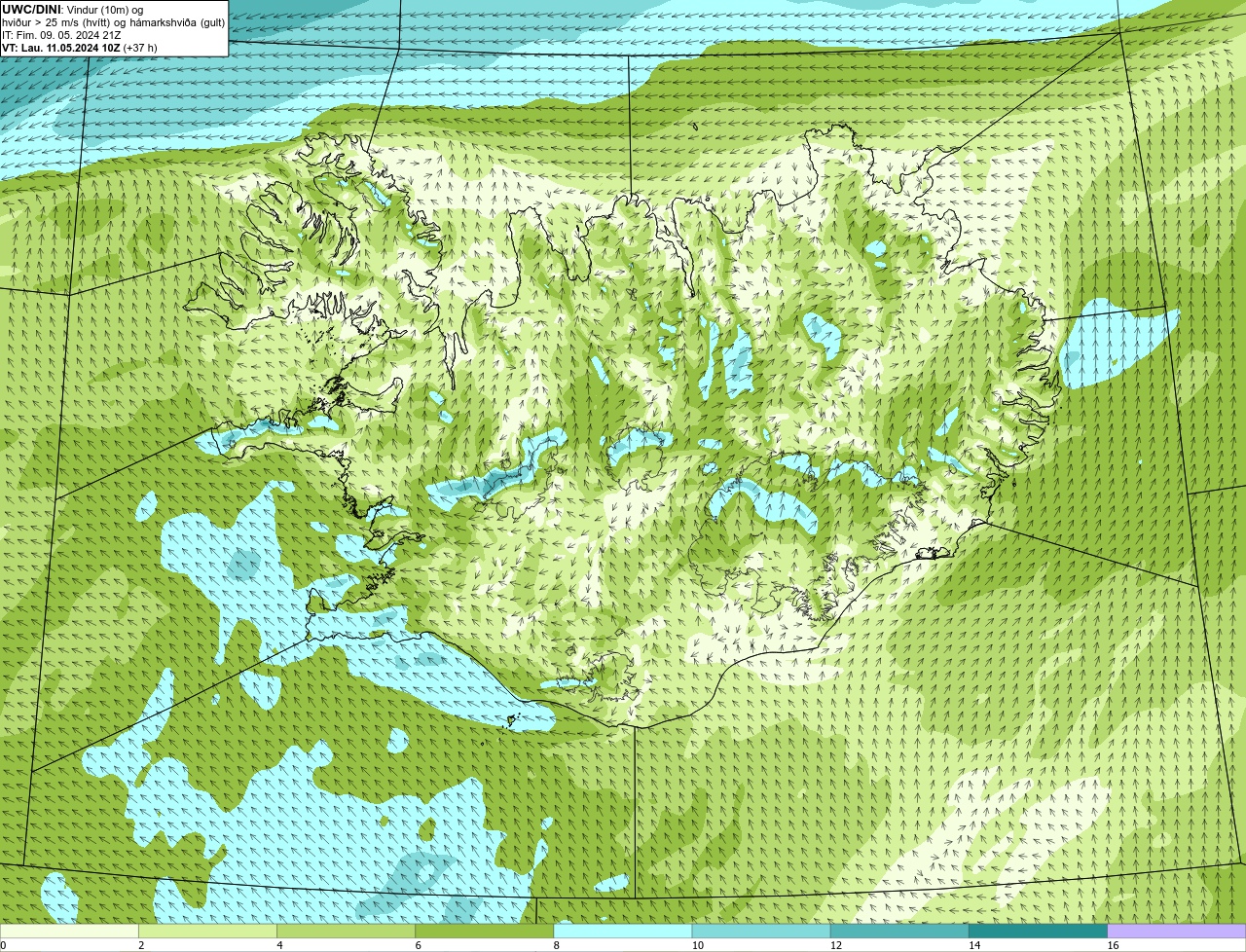Screen dimensions: 1246x952
Task: Click the 8–10 m/s light cyan legend swatch
Action: pos(623,931)
